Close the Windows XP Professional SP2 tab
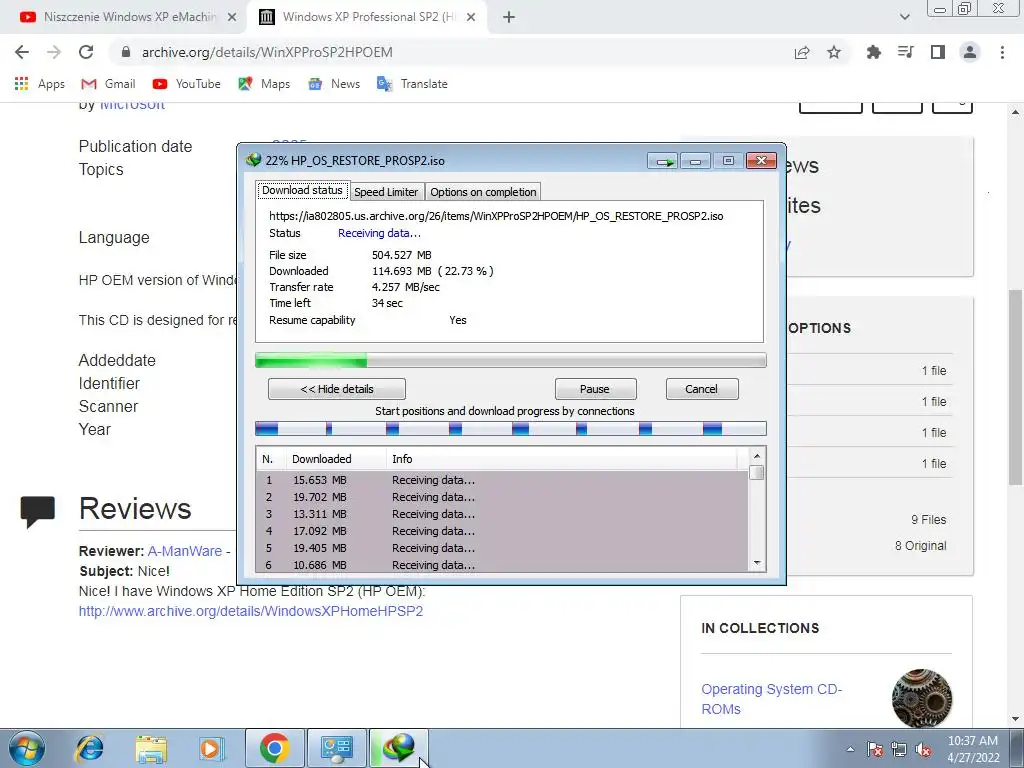This screenshot has height=768, width=1024. (471, 17)
